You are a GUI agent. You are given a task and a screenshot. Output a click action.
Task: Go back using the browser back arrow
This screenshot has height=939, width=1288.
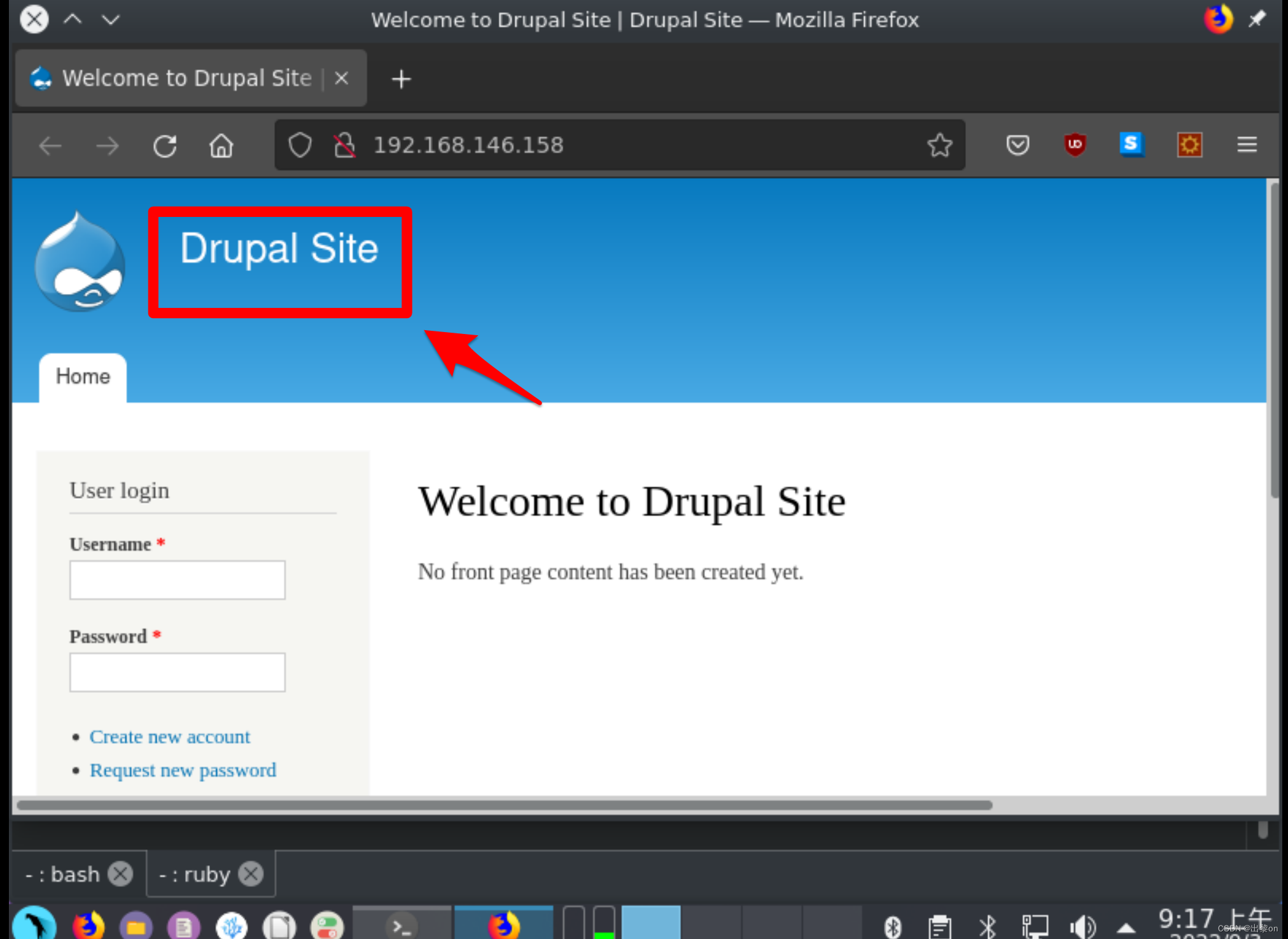[50, 146]
